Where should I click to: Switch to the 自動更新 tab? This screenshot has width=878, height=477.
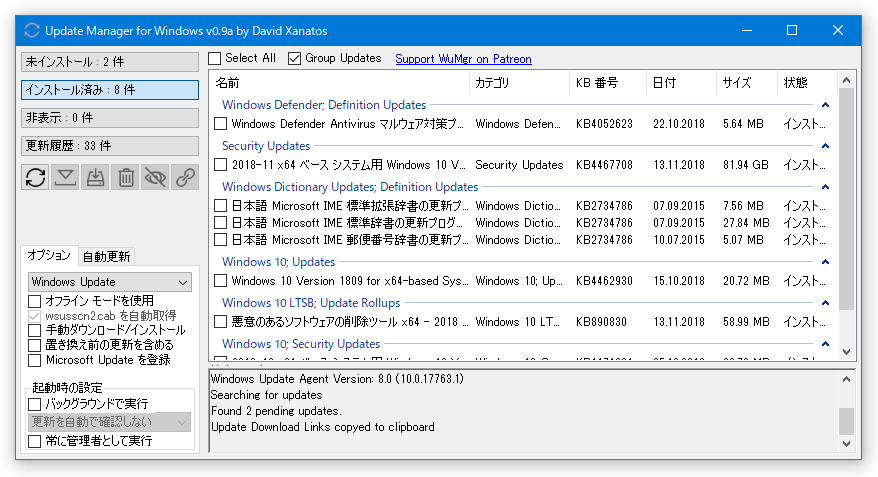[x=106, y=256]
